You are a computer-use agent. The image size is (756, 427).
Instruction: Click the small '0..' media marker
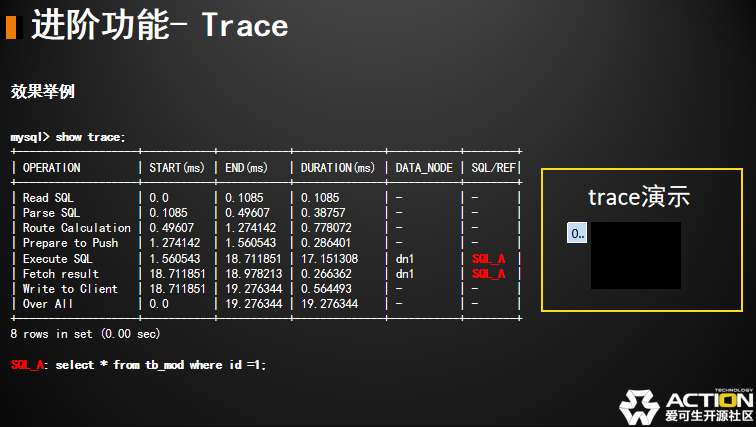click(x=577, y=233)
